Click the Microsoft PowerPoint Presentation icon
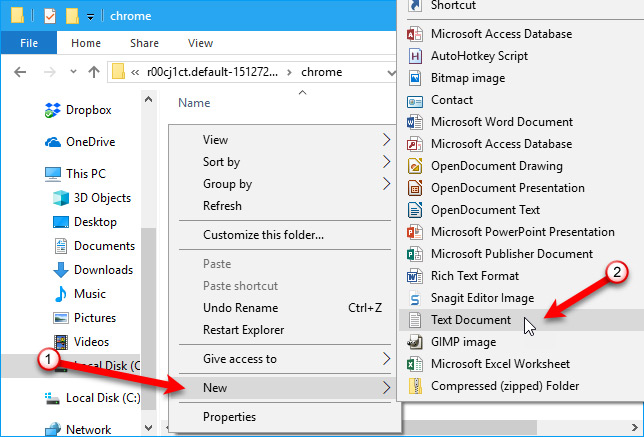 [416, 232]
